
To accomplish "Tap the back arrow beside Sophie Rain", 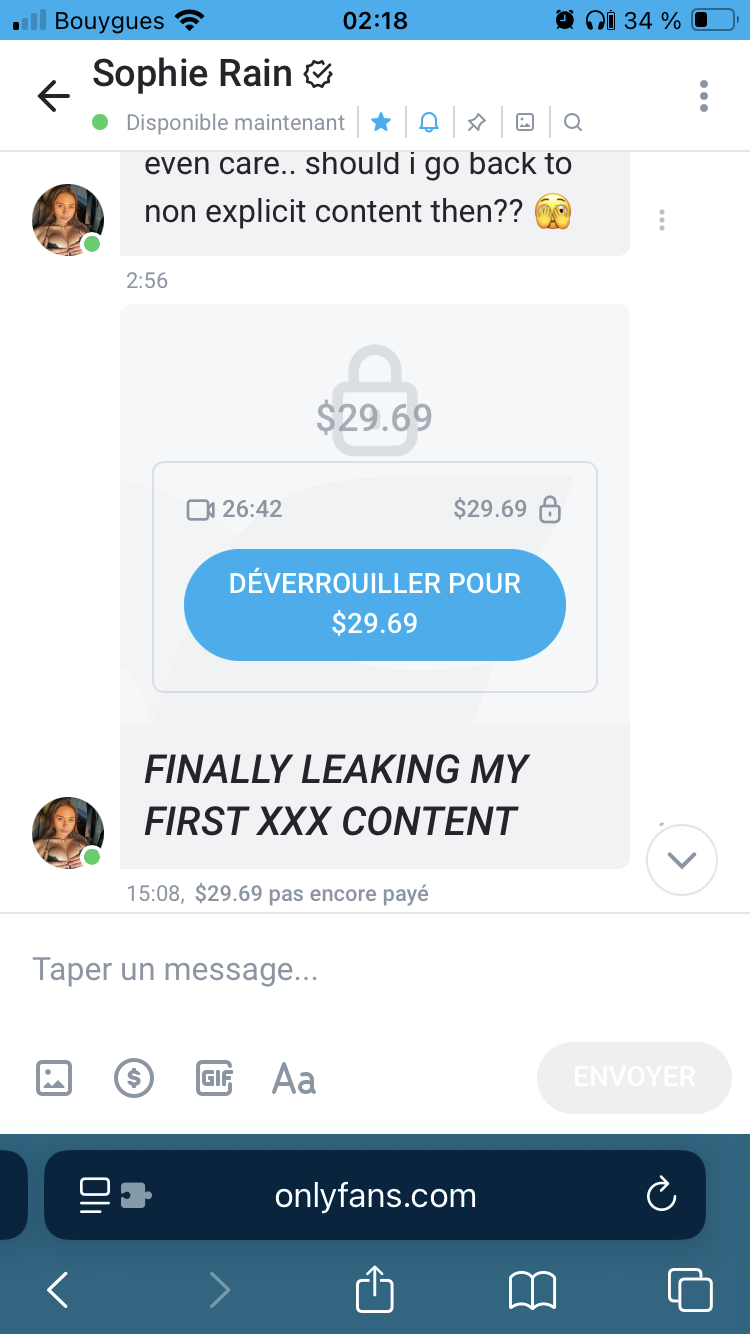I will tap(54, 96).
